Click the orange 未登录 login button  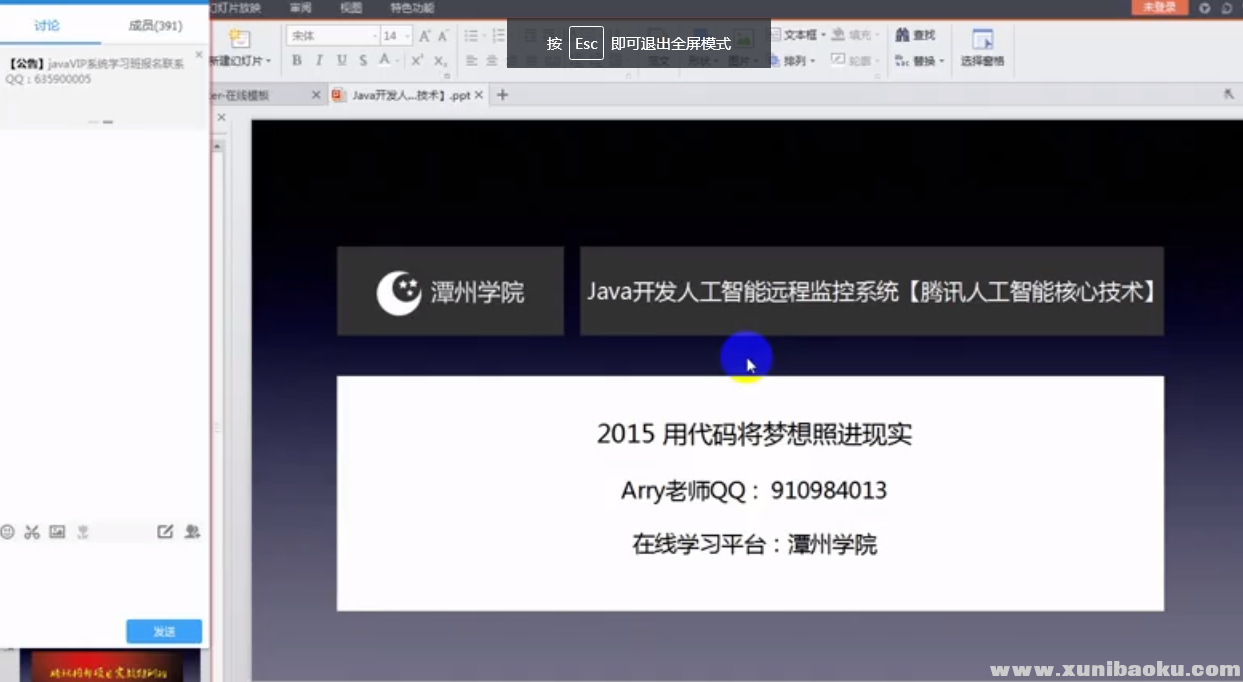pos(1159,8)
